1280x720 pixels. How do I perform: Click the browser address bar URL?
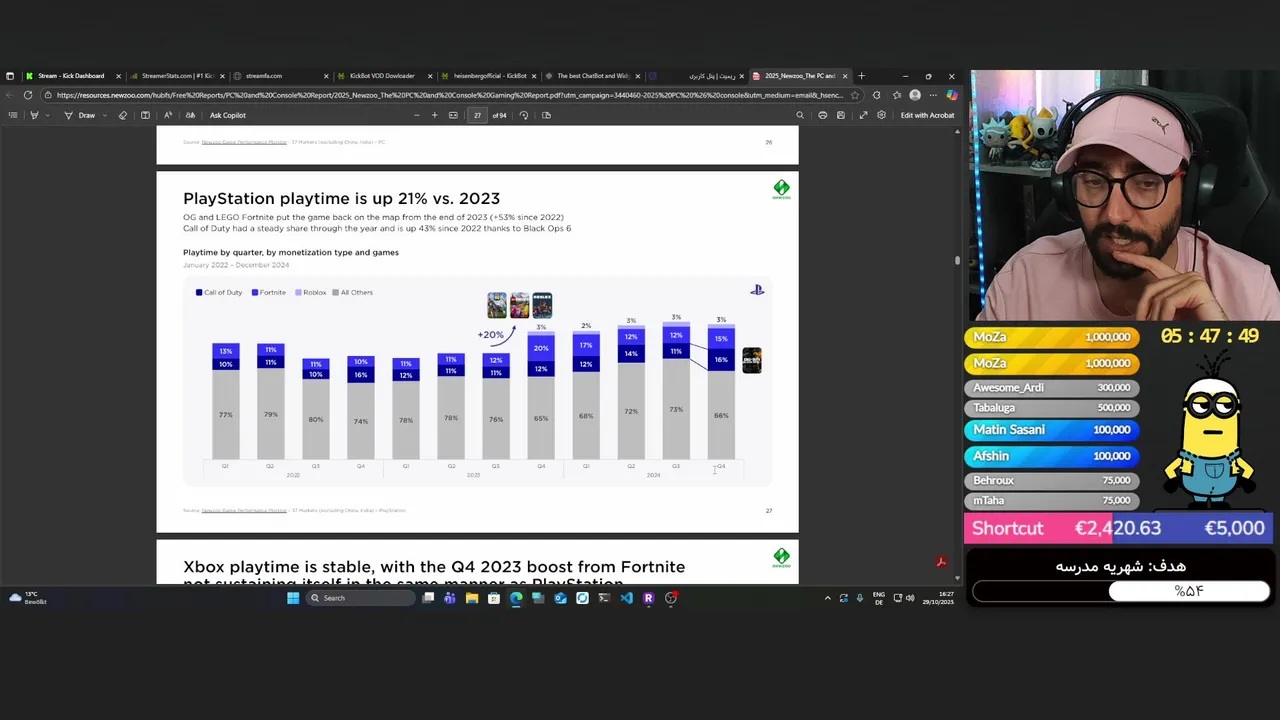pos(450,95)
